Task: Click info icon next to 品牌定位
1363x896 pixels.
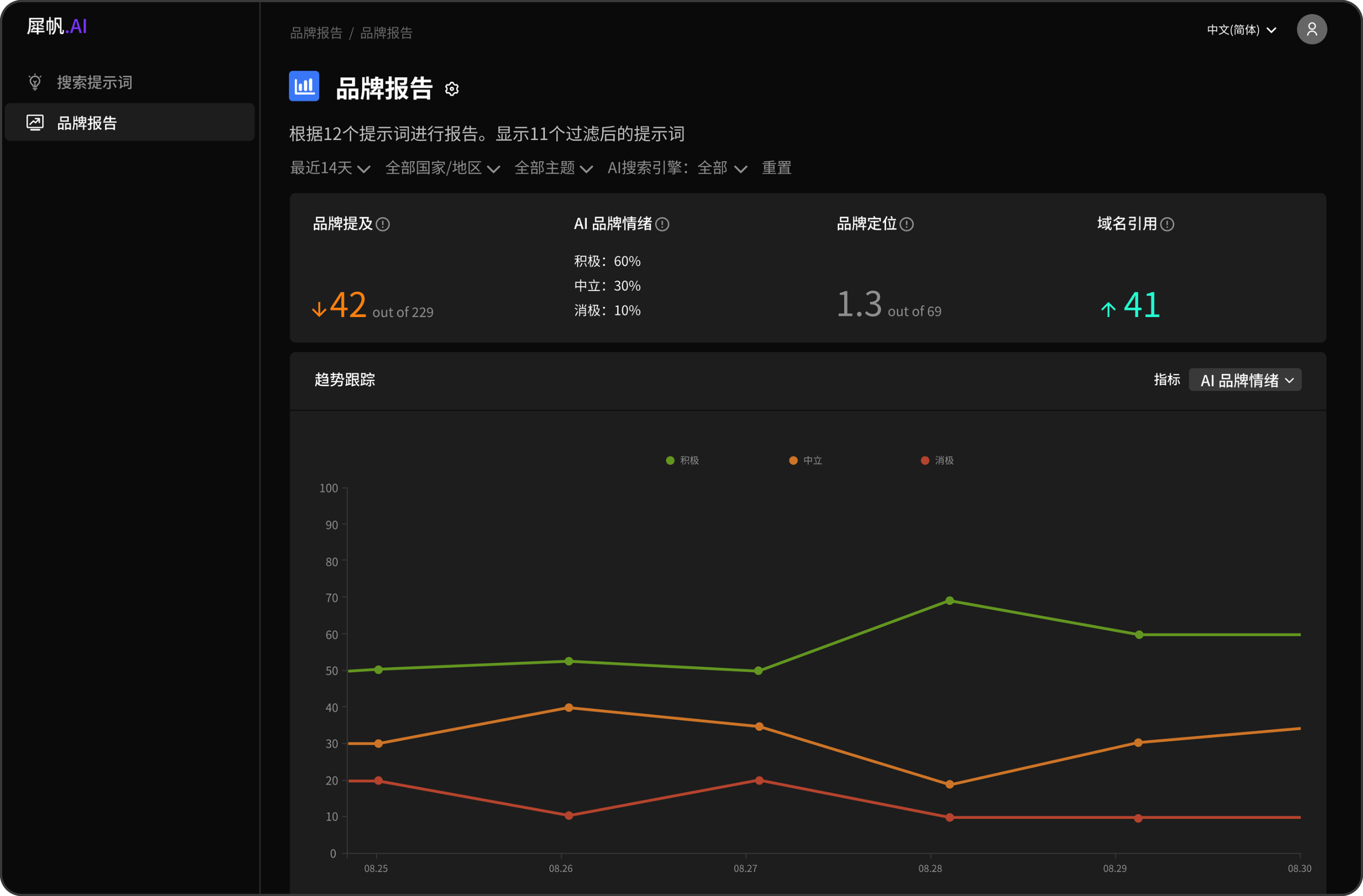Action: [906, 225]
